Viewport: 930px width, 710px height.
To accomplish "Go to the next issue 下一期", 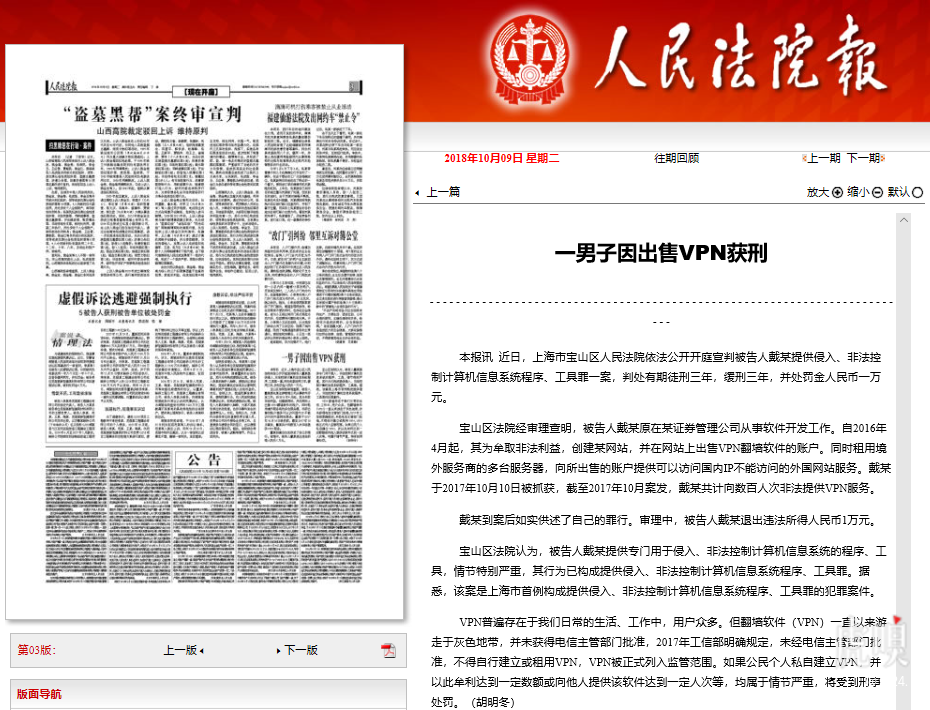I will click(x=864, y=158).
